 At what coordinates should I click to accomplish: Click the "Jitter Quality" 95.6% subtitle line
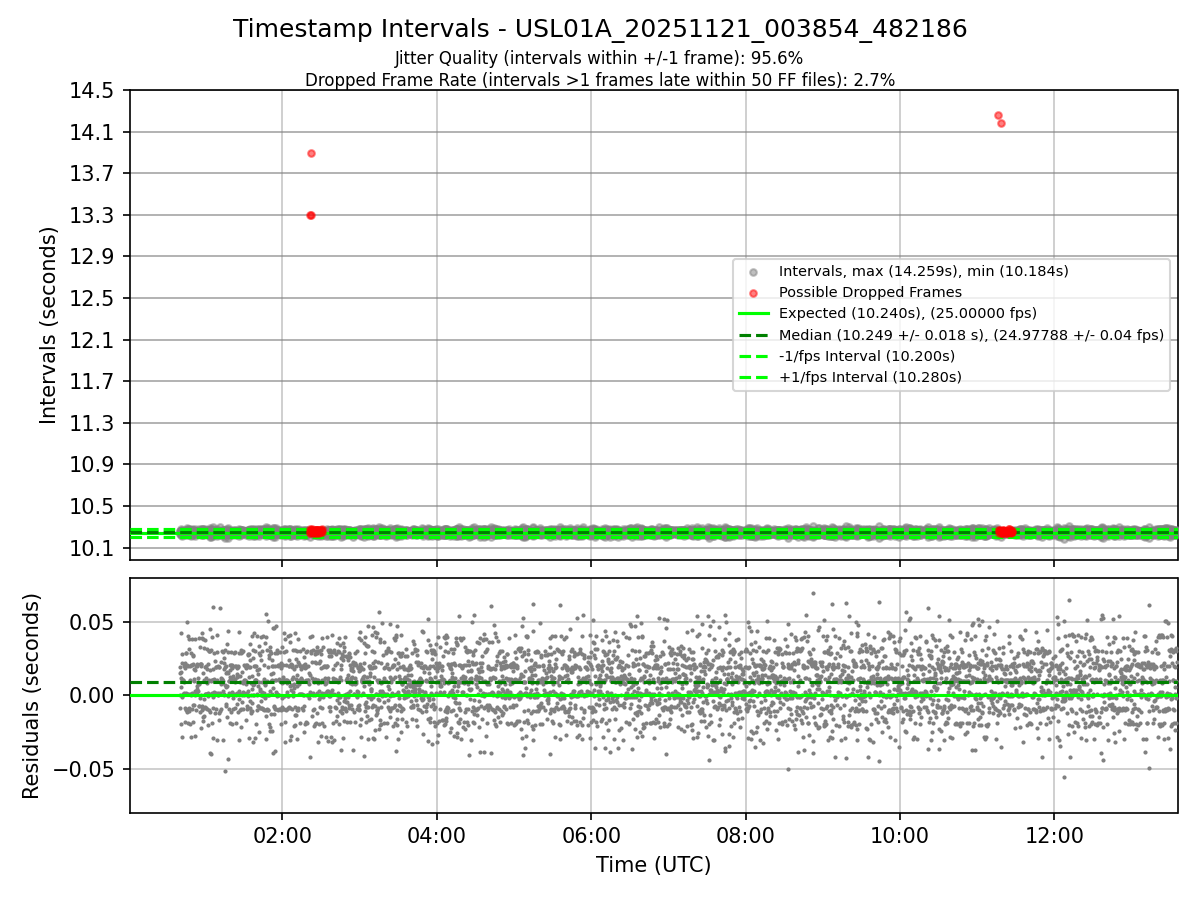(599, 58)
